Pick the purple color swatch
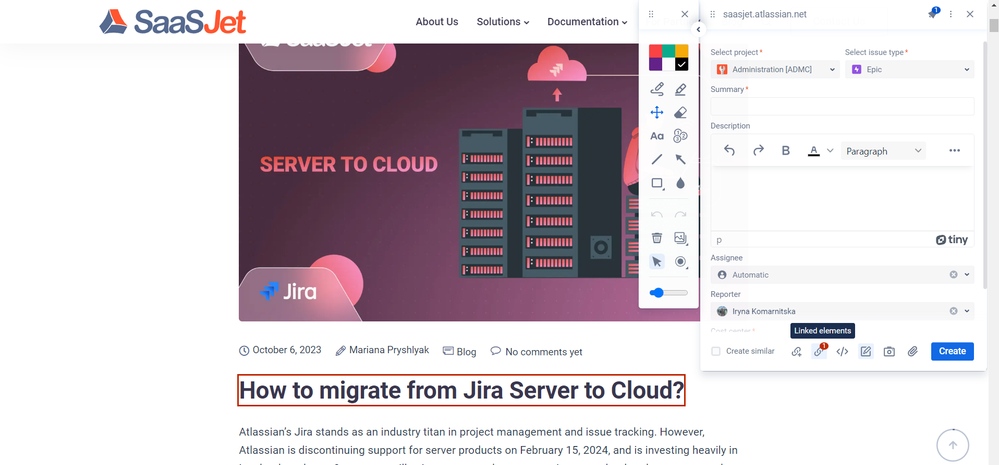Image resolution: width=999 pixels, height=465 pixels. pyautogui.click(x=656, y=64)
